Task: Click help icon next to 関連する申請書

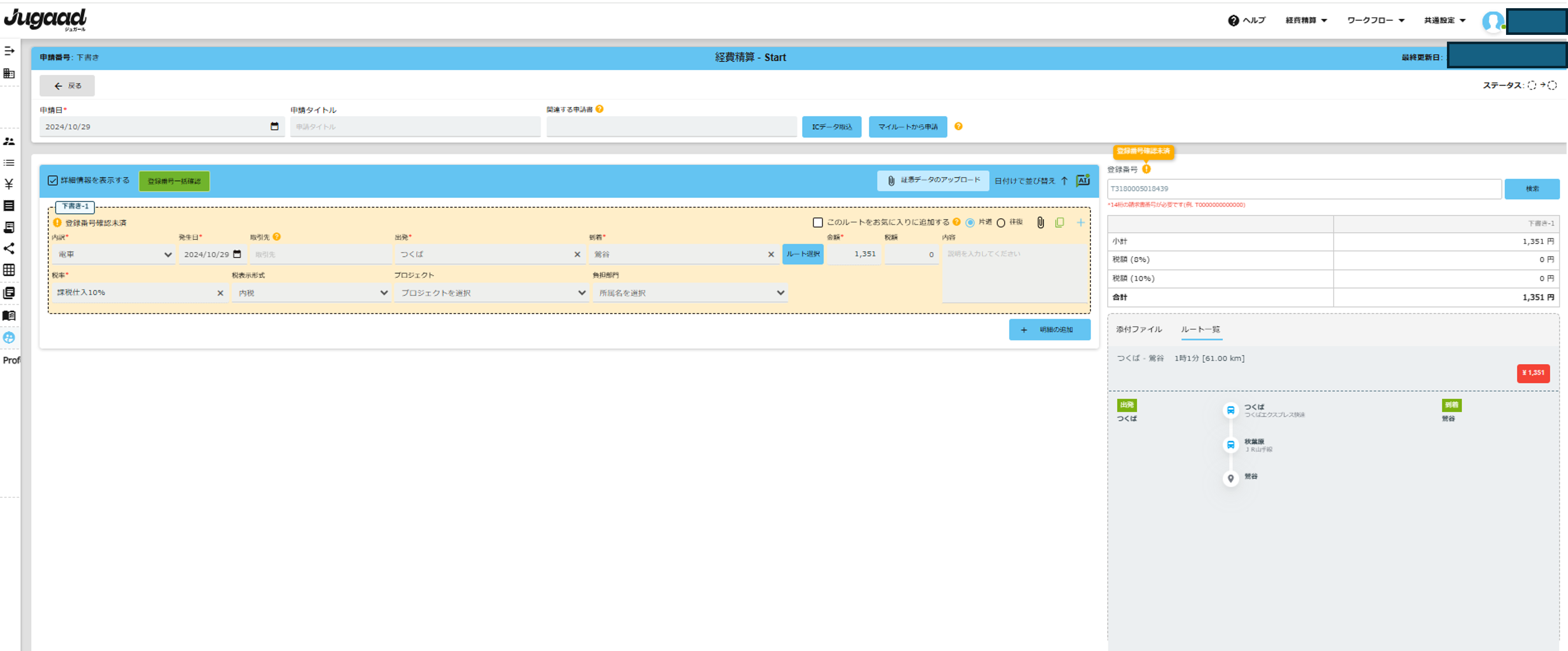Action: (x=600, y=109)
